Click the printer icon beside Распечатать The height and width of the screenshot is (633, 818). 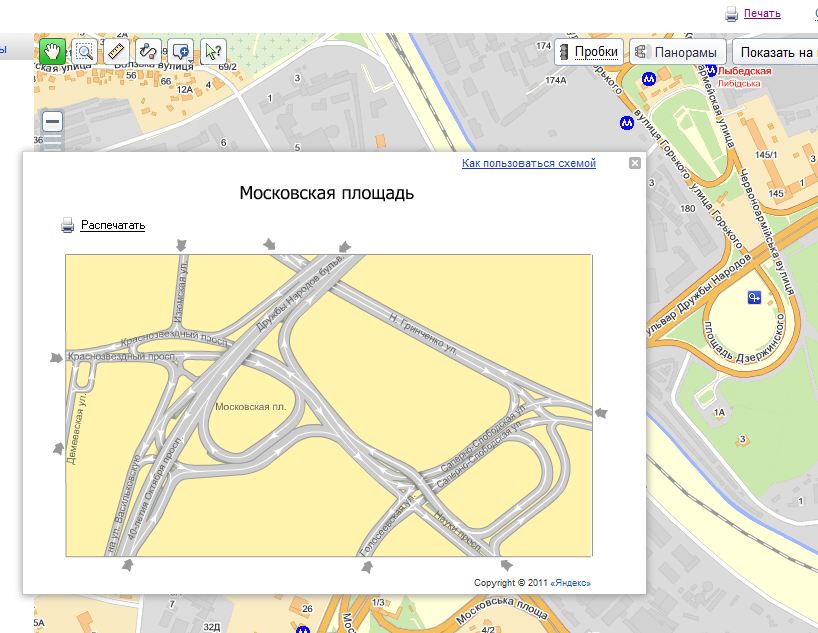click(68, 225)
